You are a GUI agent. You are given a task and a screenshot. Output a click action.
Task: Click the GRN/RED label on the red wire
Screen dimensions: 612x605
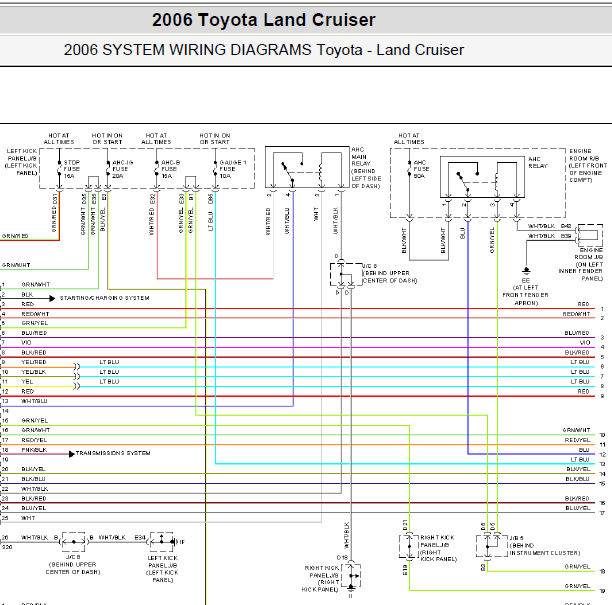pos(15,236)
